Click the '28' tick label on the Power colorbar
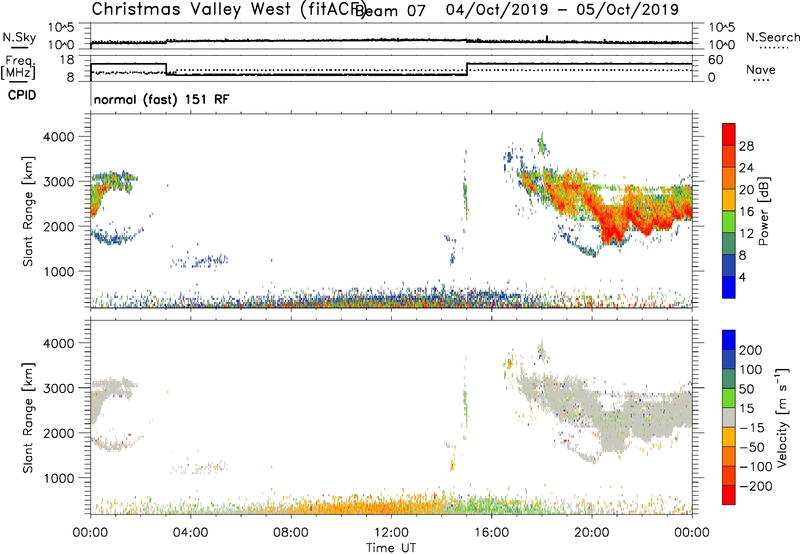Screen dimensions: 800x554 click(746, 146)
